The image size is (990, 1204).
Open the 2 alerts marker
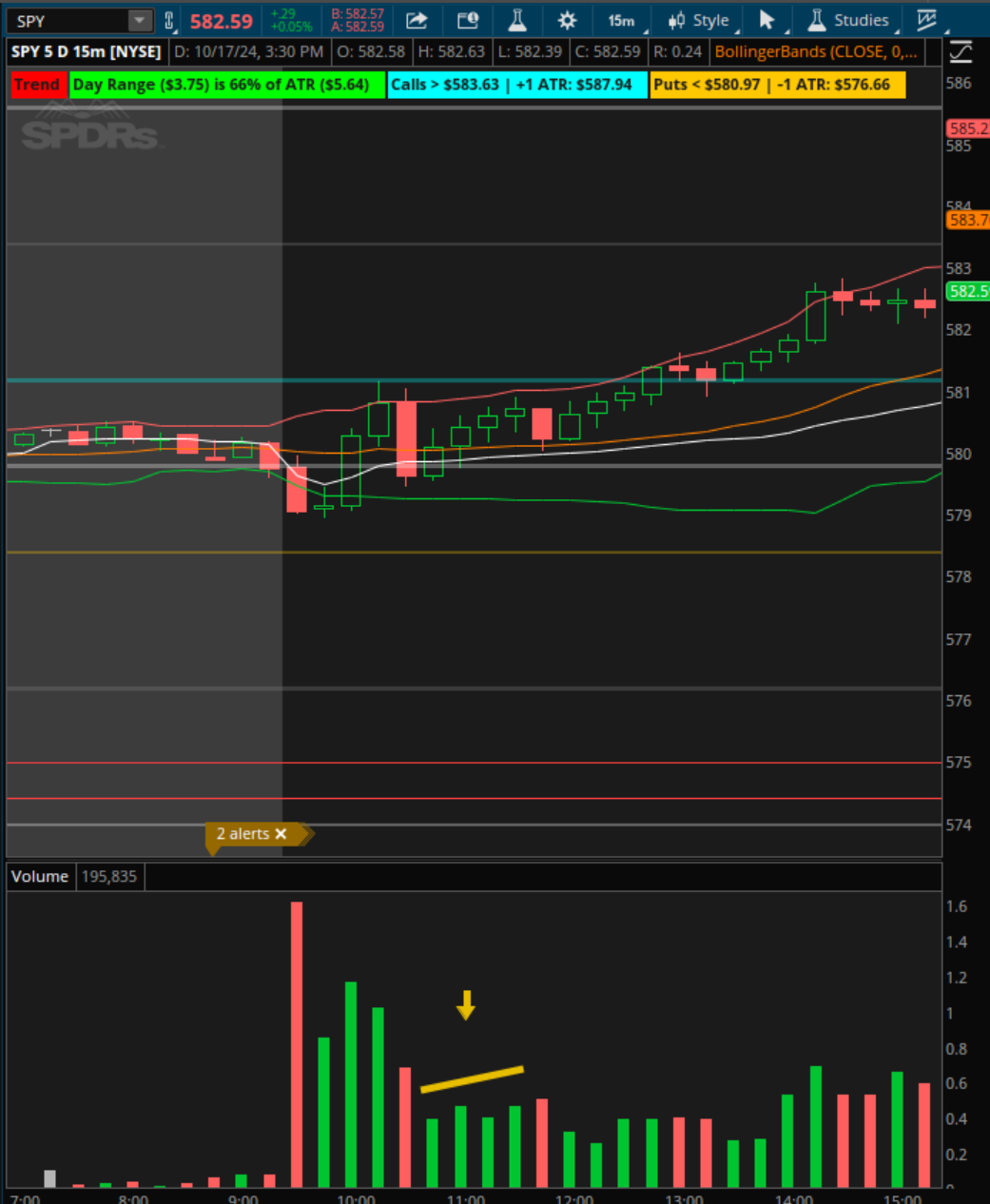click(243, 834)
